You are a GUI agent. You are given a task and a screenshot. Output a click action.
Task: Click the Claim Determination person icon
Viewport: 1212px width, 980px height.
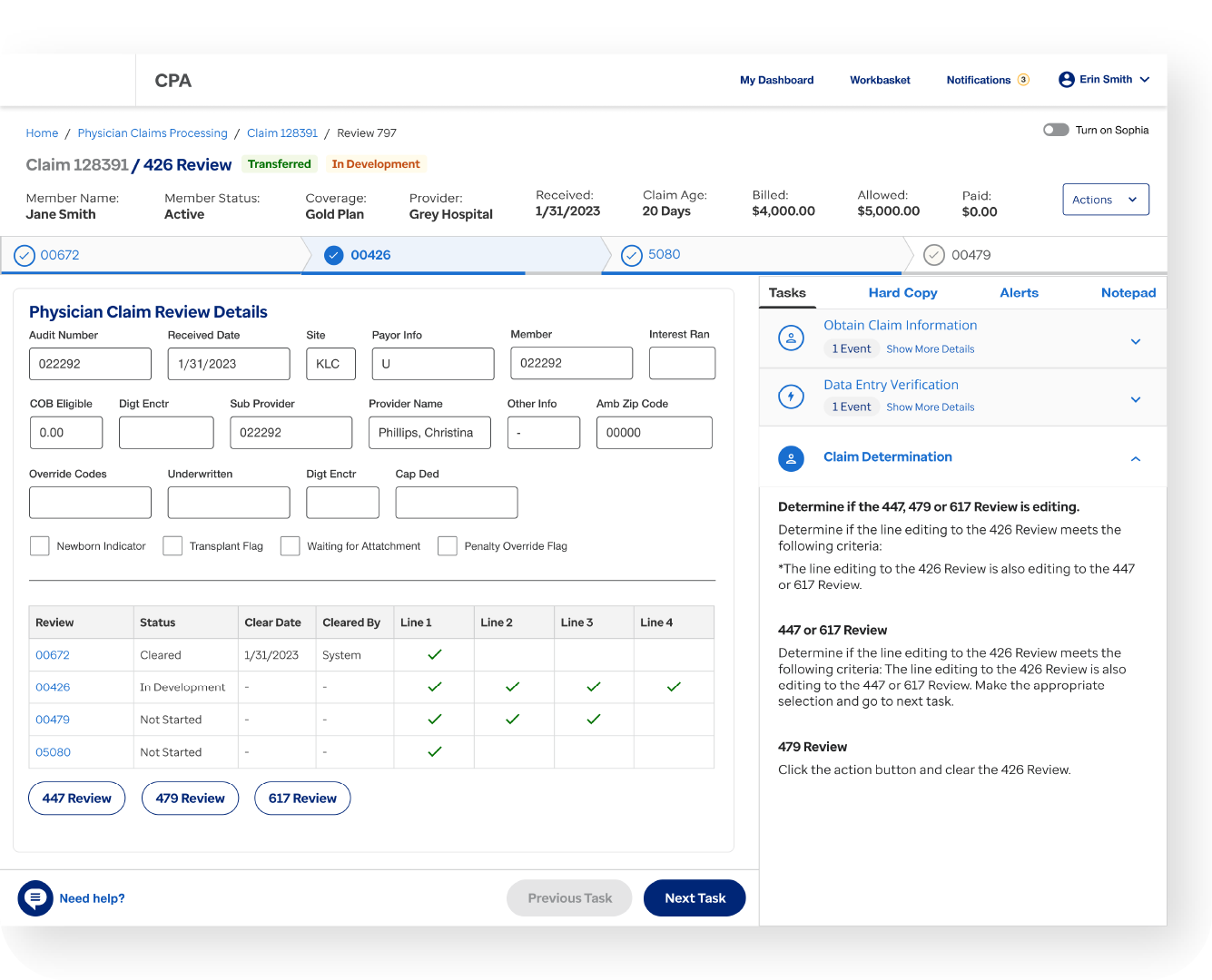click(x=791, y=458)
